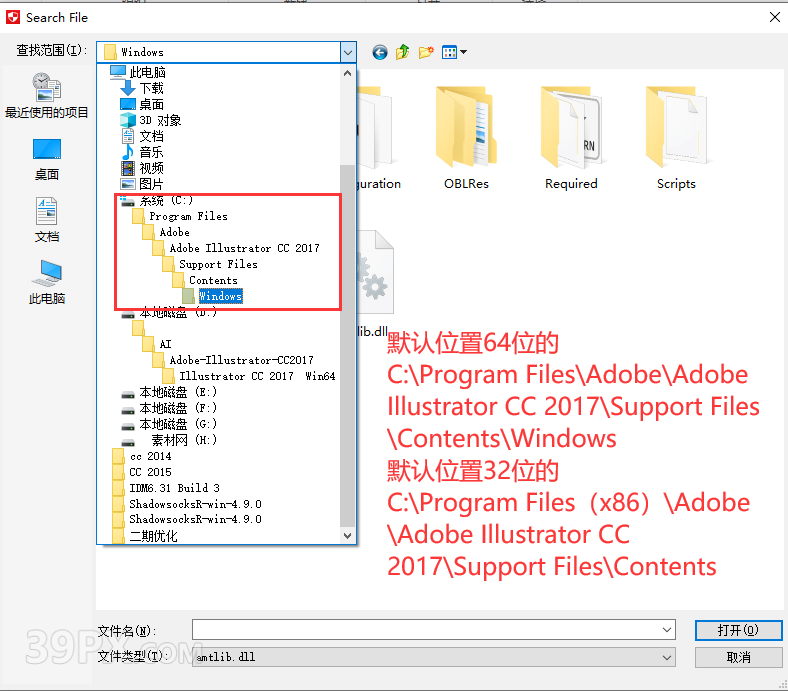Open Recent Items (最近使用的项目) in sidebar

pyautogui.click(x=47, y=96)
